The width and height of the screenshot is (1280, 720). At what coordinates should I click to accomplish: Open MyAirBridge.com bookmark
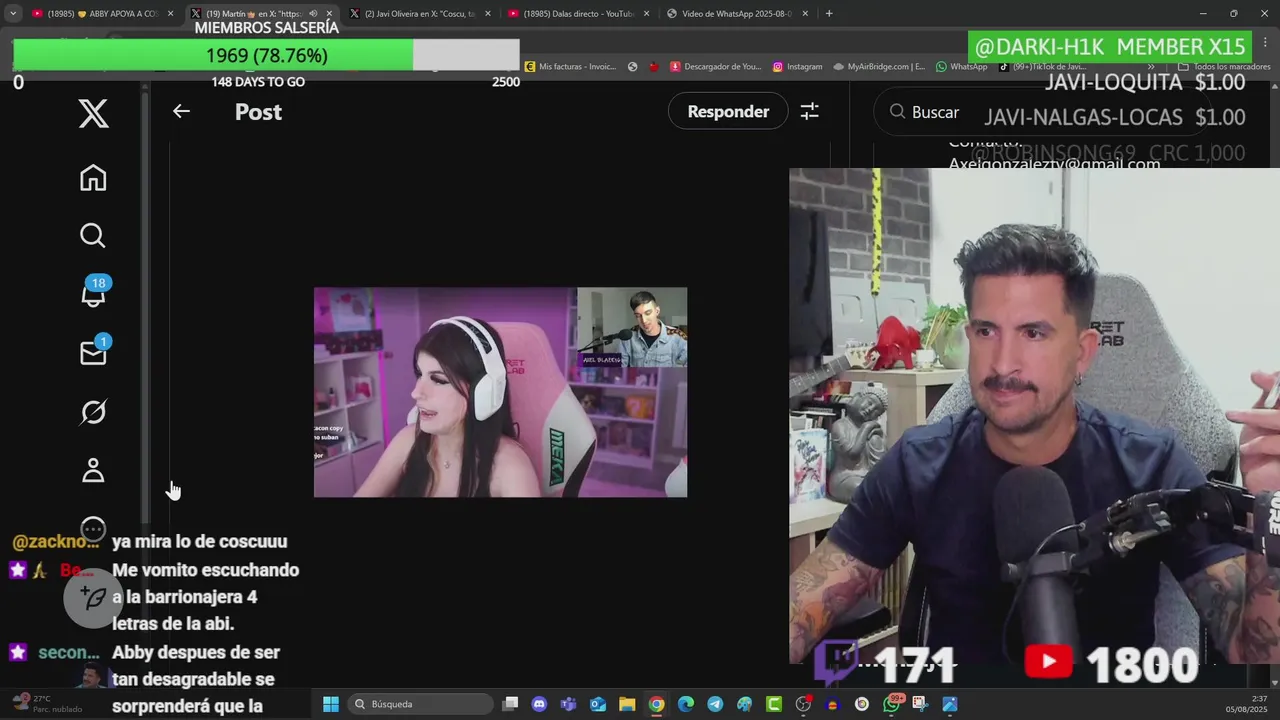[x=879, y=67]
